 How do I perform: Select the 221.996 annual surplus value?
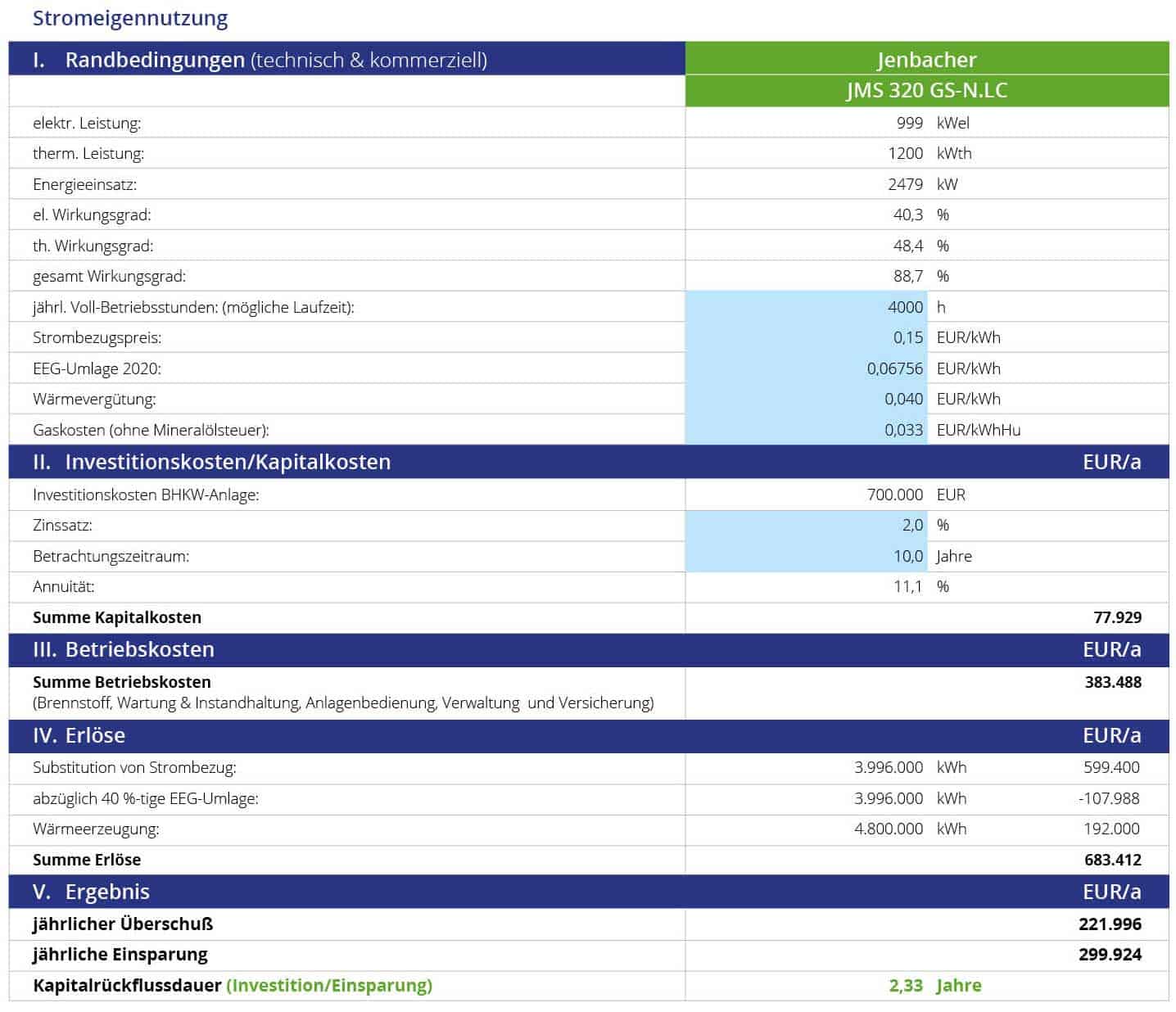1110,924
